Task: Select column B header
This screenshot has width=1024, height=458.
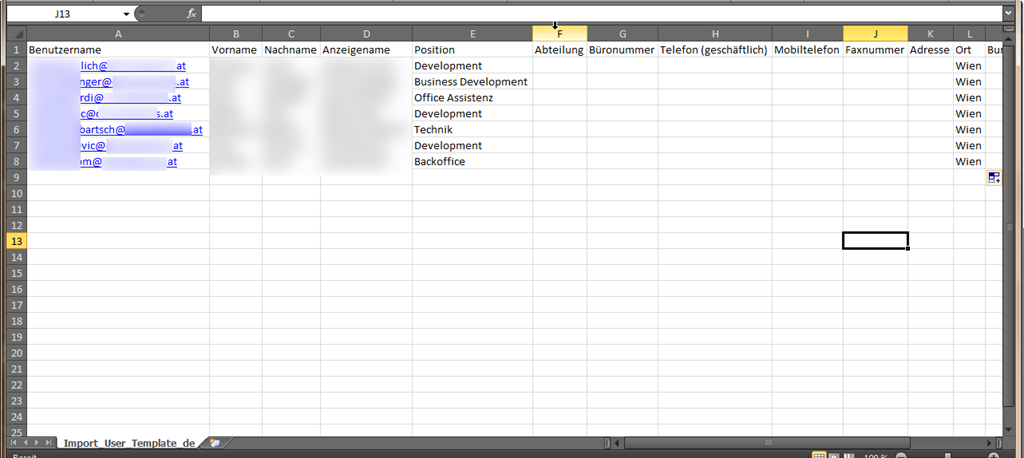Action: pos(236,33)
